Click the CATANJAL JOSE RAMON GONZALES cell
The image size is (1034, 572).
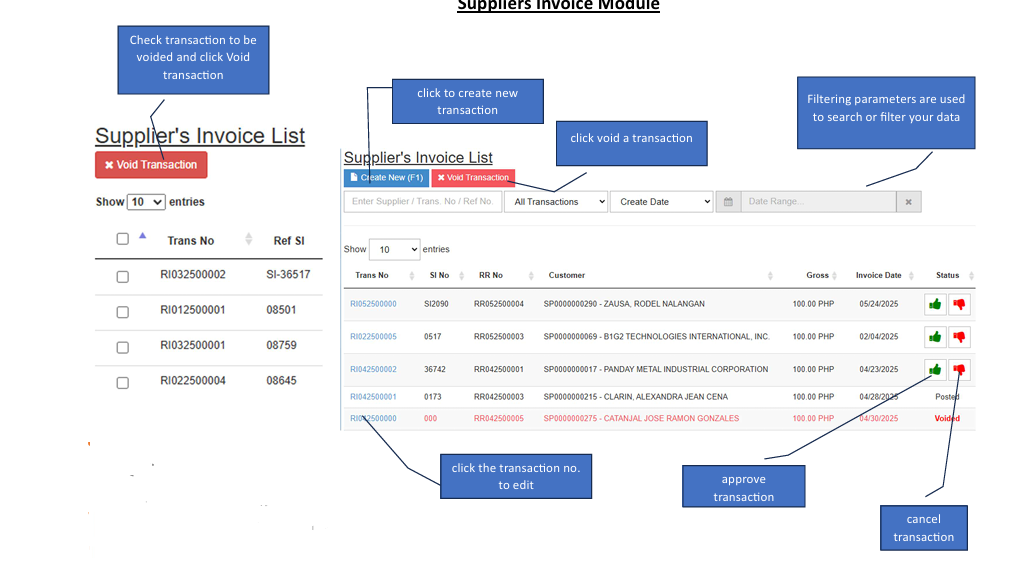click(x=641, y=418)
